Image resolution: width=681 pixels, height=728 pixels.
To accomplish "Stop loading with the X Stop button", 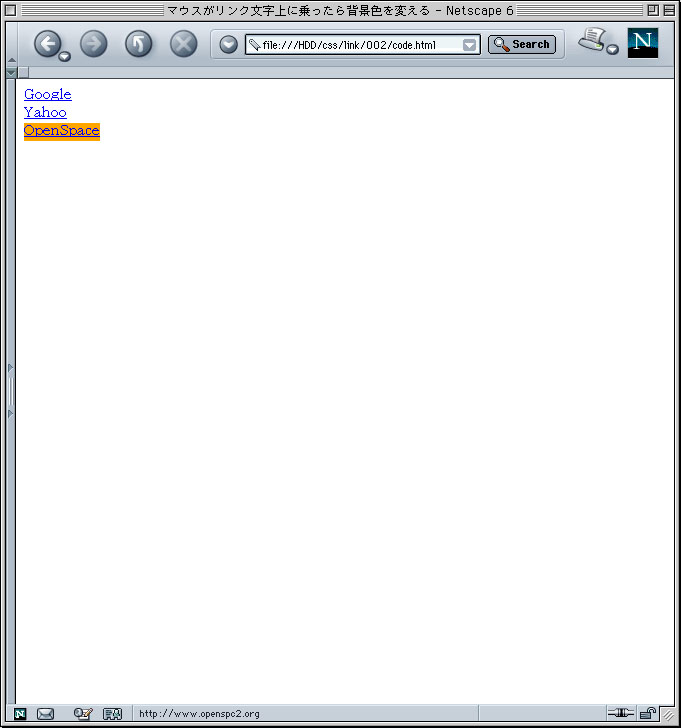I will click(183, 44).
